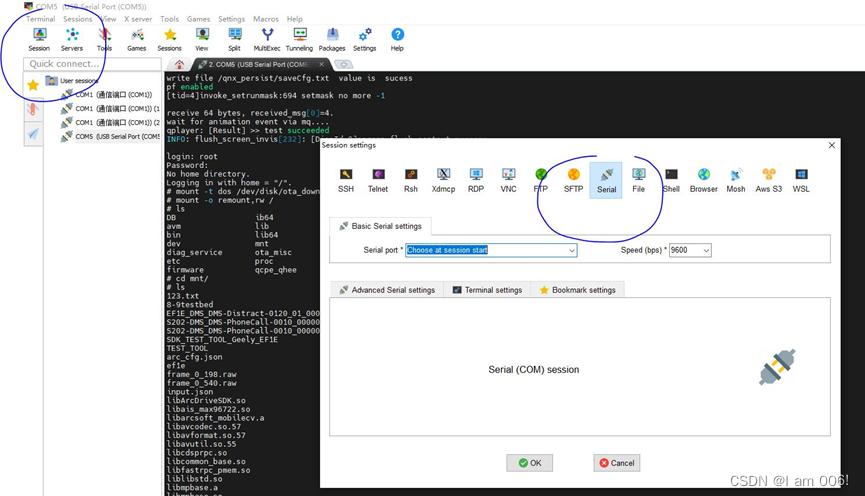
Task: Click the Cancel button
Action: pyautogui.click(x=617, y=463)
